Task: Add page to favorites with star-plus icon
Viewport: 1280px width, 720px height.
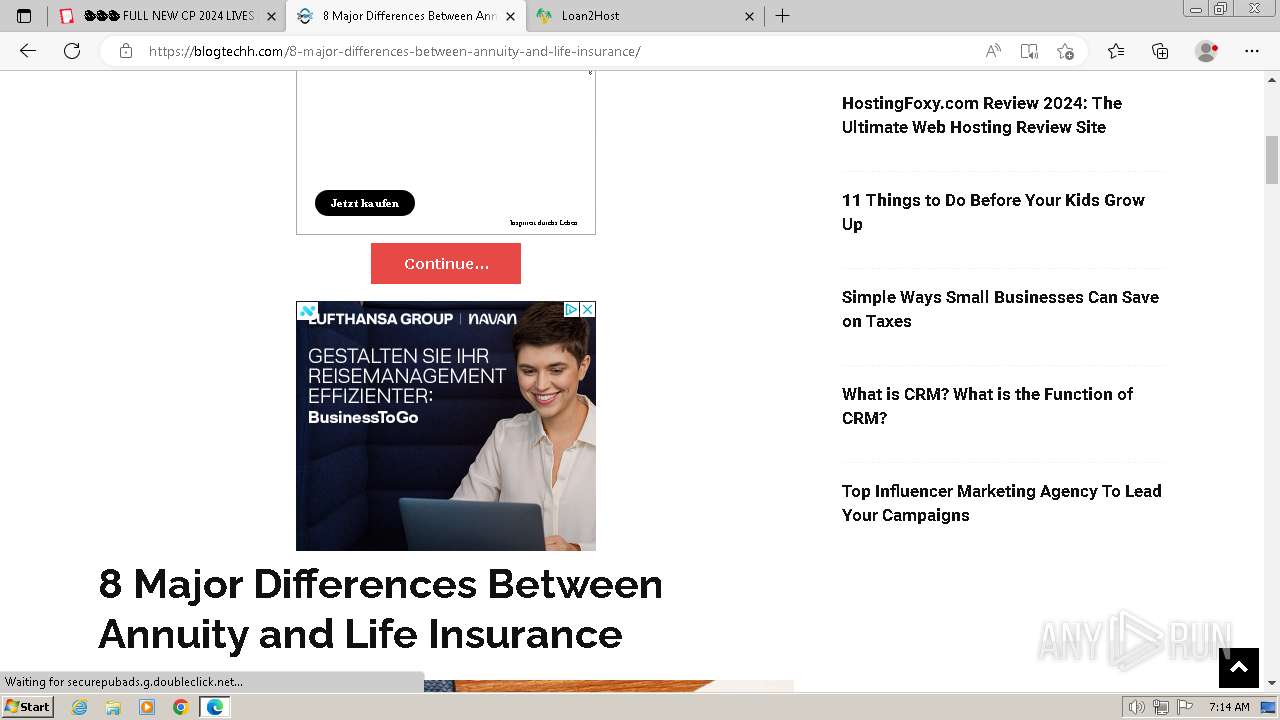Action: (x=1065, y=51)
